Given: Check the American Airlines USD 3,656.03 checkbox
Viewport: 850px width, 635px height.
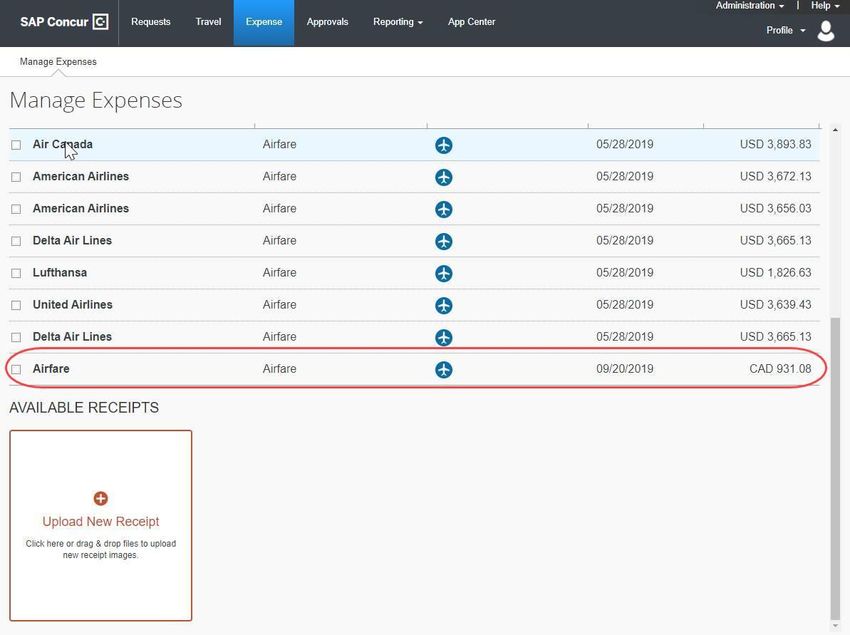Looking at the screenshot, I should [16, 209].
